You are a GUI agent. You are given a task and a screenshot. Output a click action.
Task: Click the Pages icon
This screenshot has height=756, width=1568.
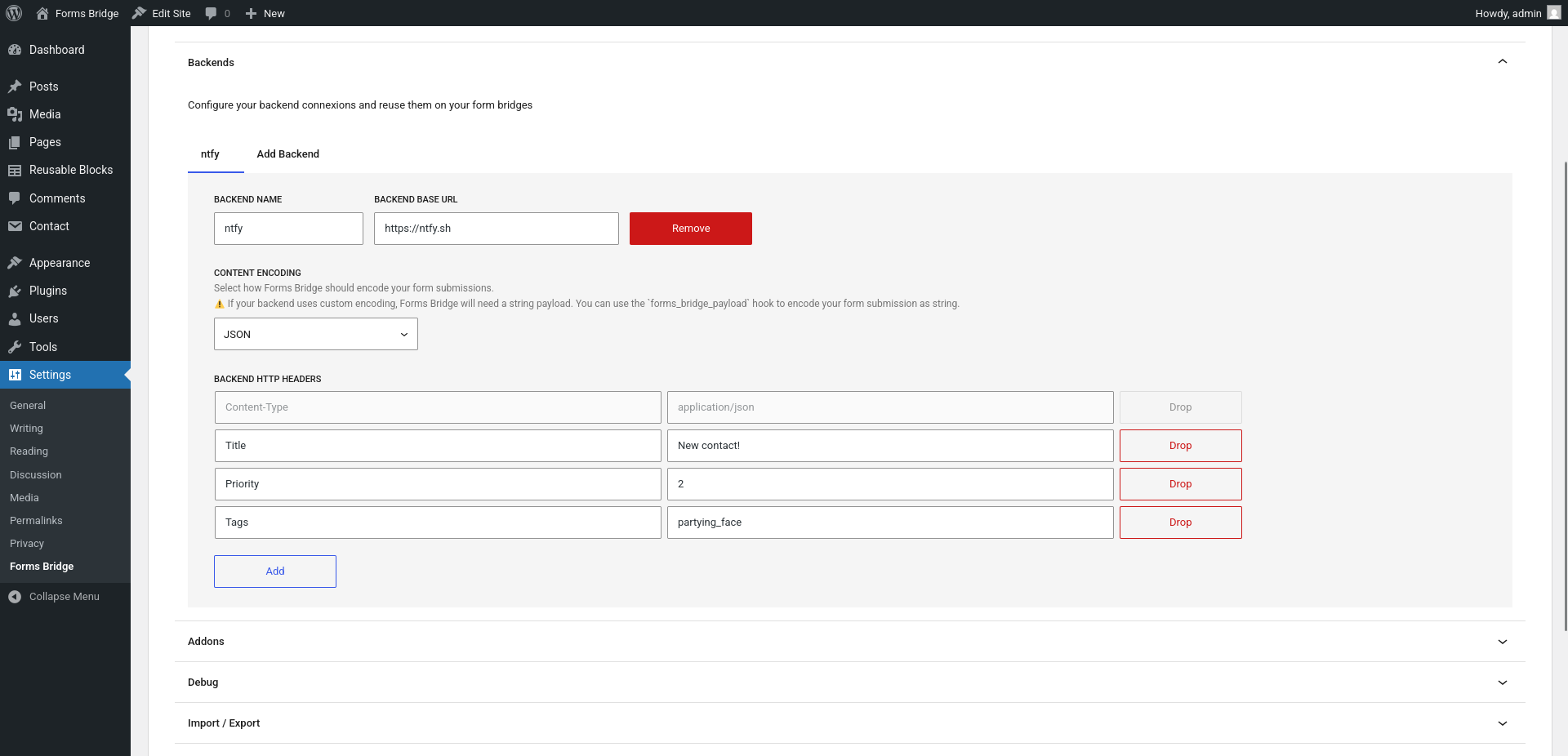pyautogui.click(x=15, y=142)
